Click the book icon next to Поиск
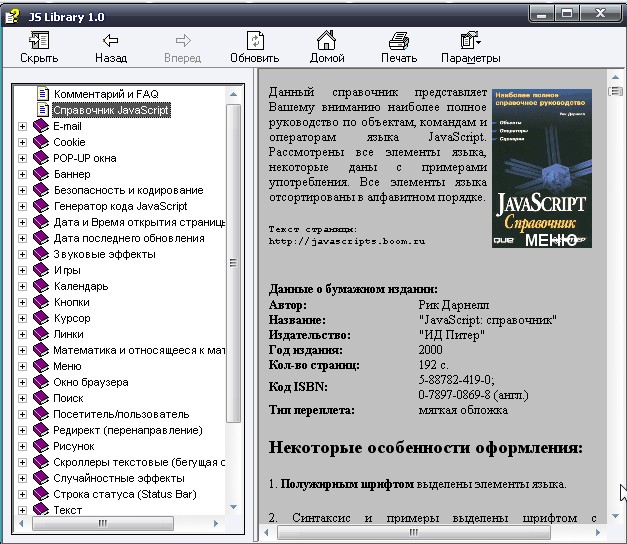Image resolution: width=627 pixels, height=544 pixels. tap(41, 398)
